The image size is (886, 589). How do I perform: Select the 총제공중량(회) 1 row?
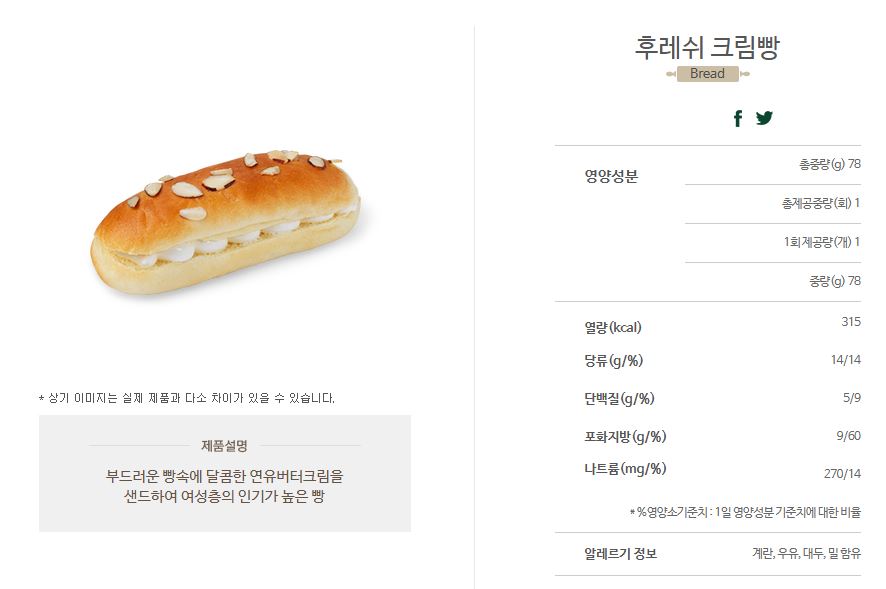point(773,203)
